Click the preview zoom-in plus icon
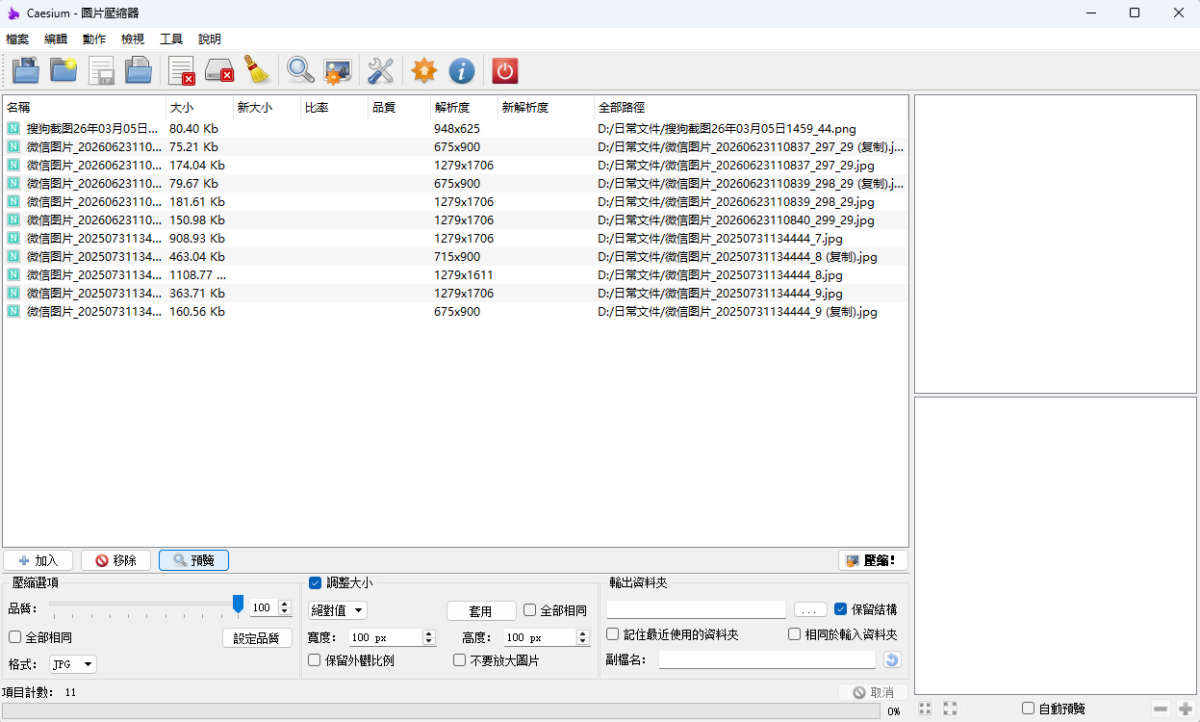 [x=1186, y=708]
